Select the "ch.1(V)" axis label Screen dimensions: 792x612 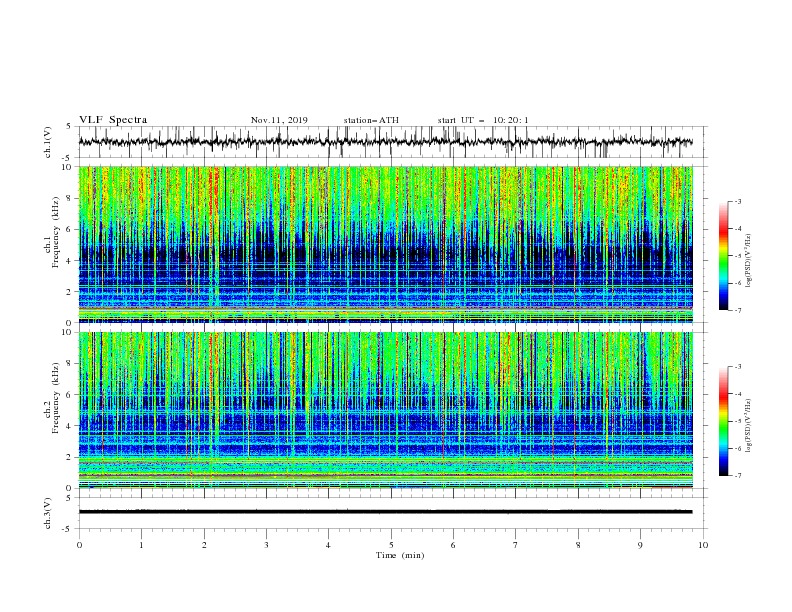(48, 142)
